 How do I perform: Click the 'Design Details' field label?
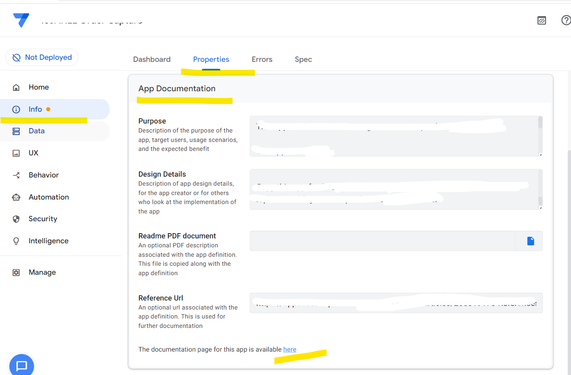pyautogui.click(x=162, y=174)
